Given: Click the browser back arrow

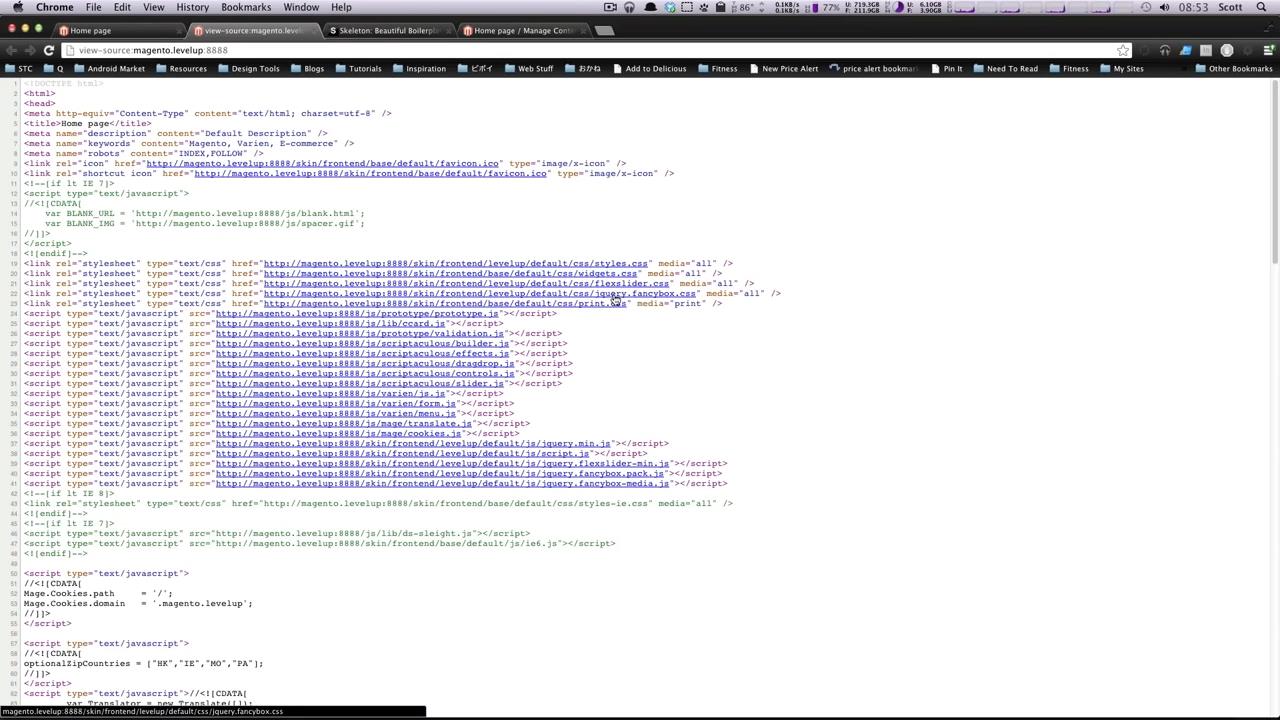Looking at the screenshot, I should point(11,50).
